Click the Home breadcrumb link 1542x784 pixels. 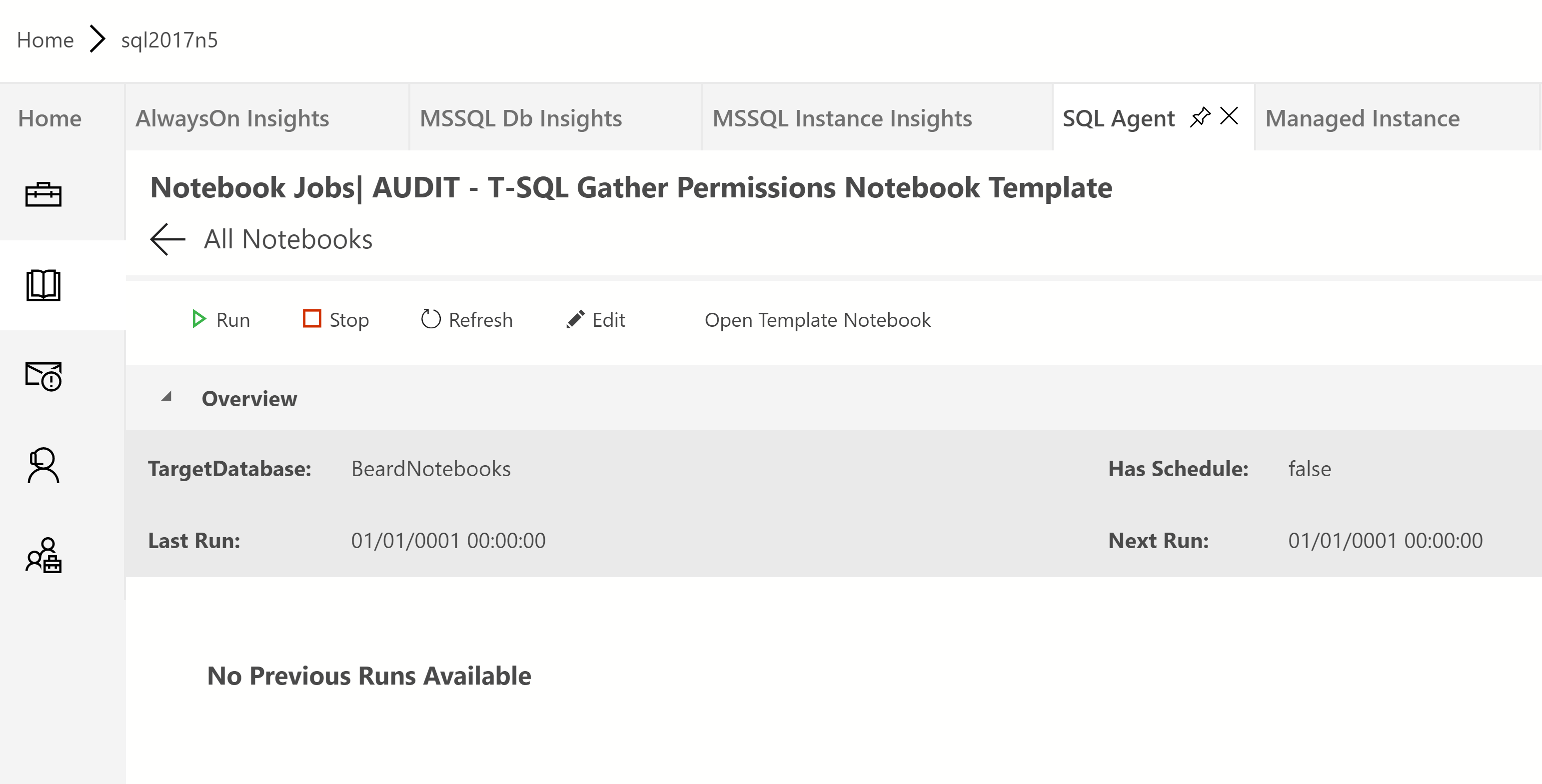[45, 40]
